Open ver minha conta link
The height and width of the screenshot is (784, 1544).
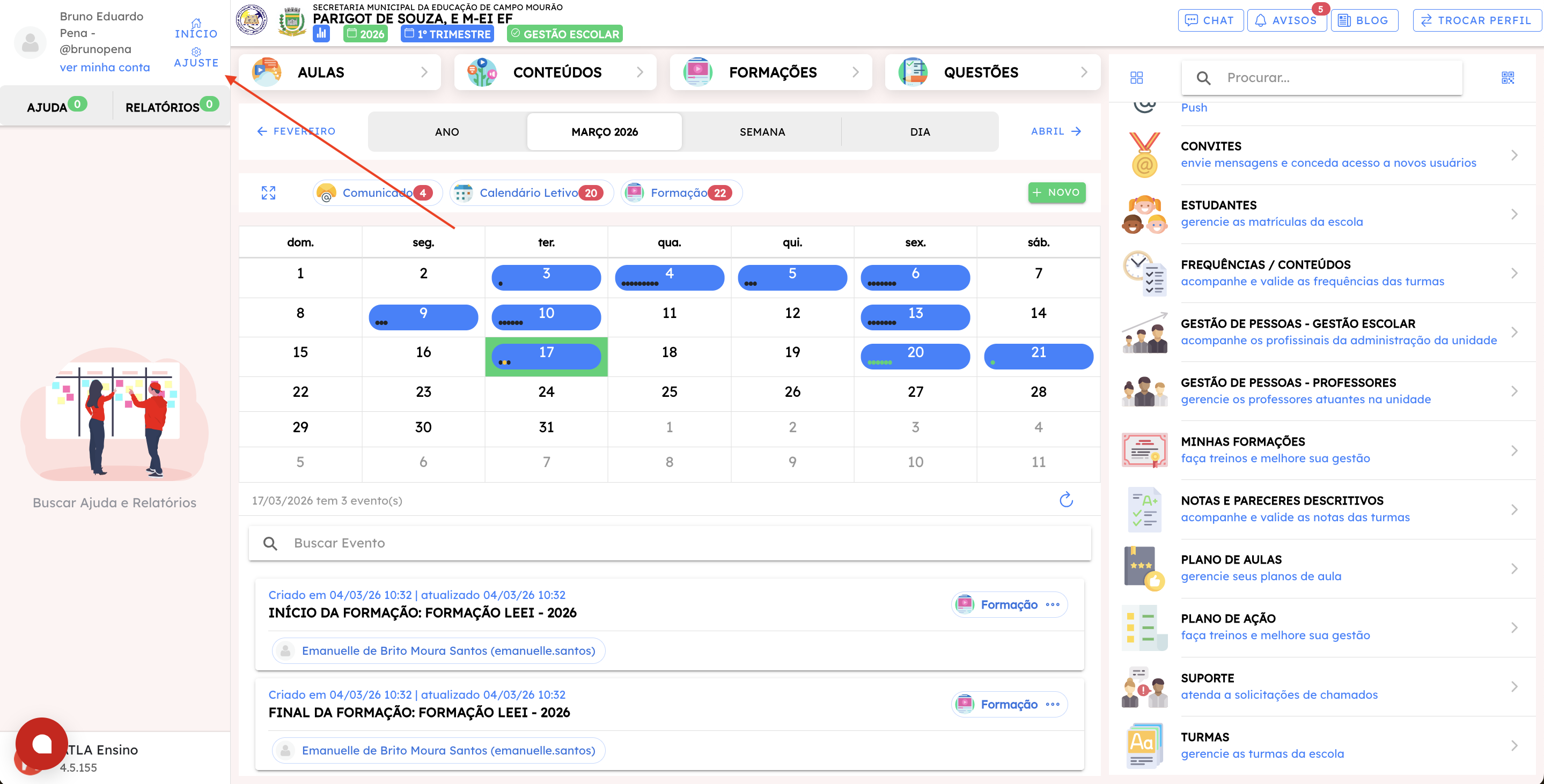[x=105, y=68]
